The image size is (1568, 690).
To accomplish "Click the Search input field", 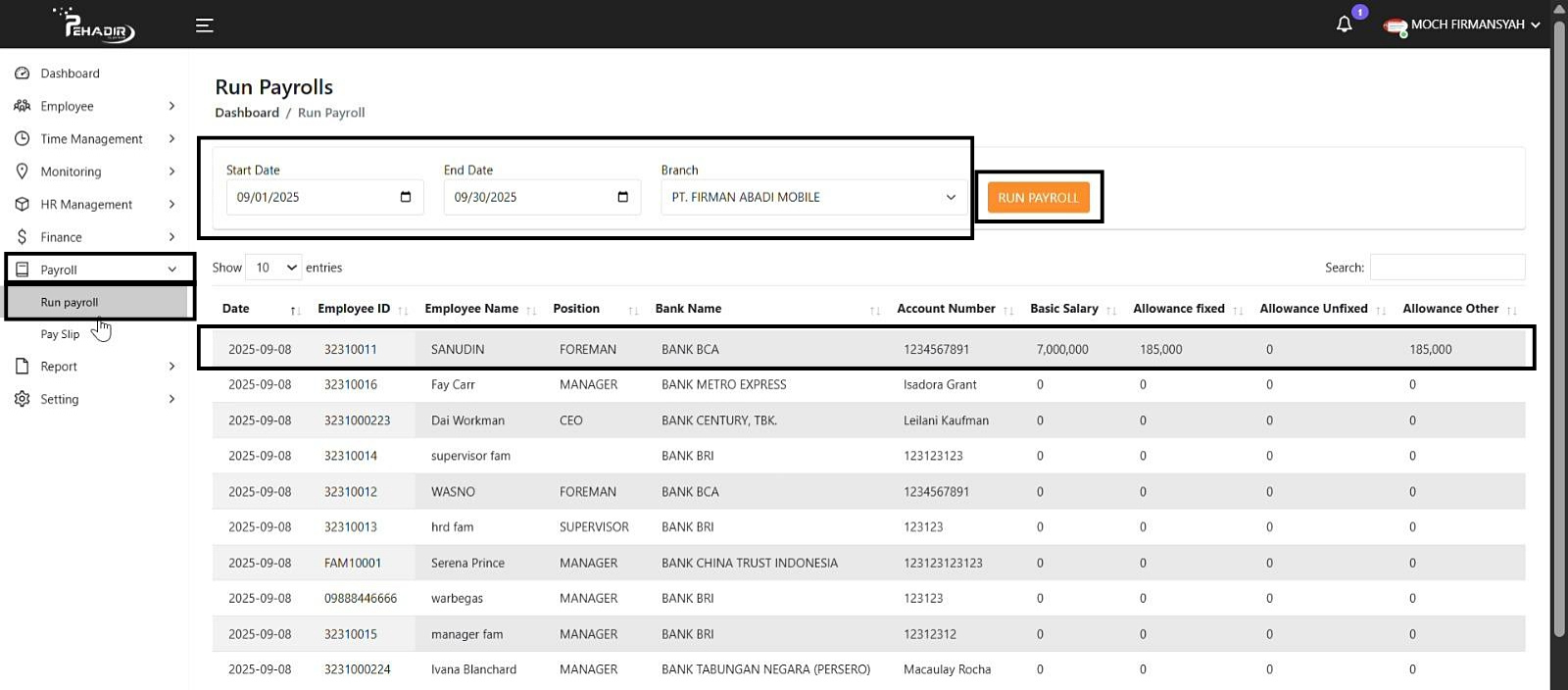I will (1446, 268).
